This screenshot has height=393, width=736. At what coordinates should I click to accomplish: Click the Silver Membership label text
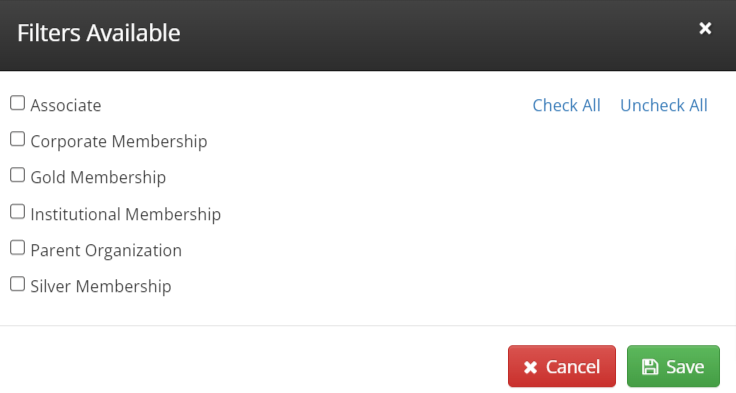tap(101, 286)
